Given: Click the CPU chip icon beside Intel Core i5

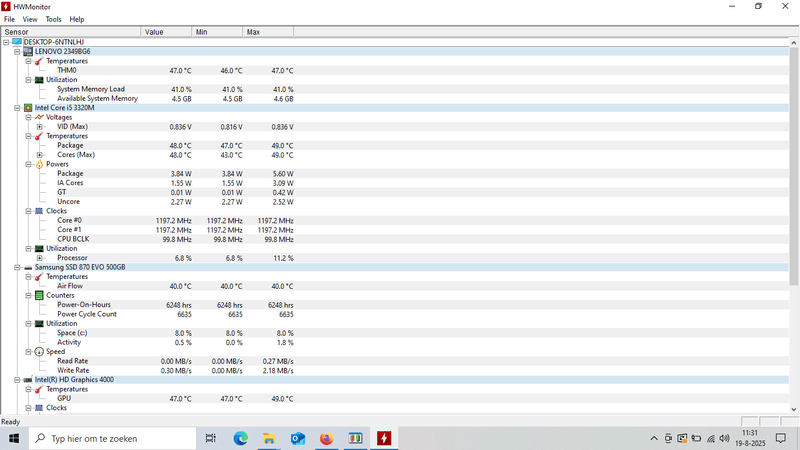Looking at the screenshot, I should 28,108.
